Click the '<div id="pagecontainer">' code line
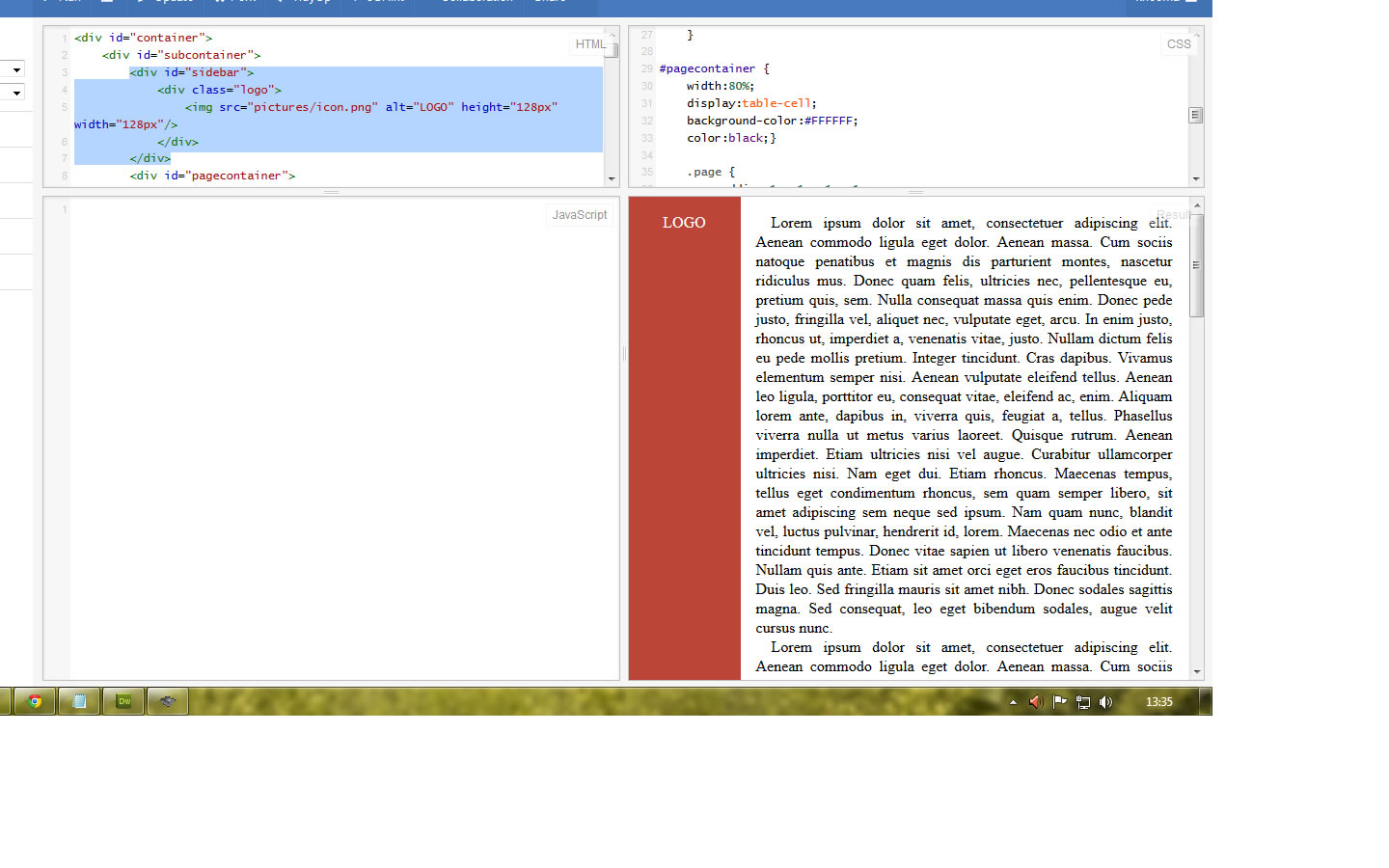Screen dimensions: 1389x868 pyautogui.click(x=212, y=176)
